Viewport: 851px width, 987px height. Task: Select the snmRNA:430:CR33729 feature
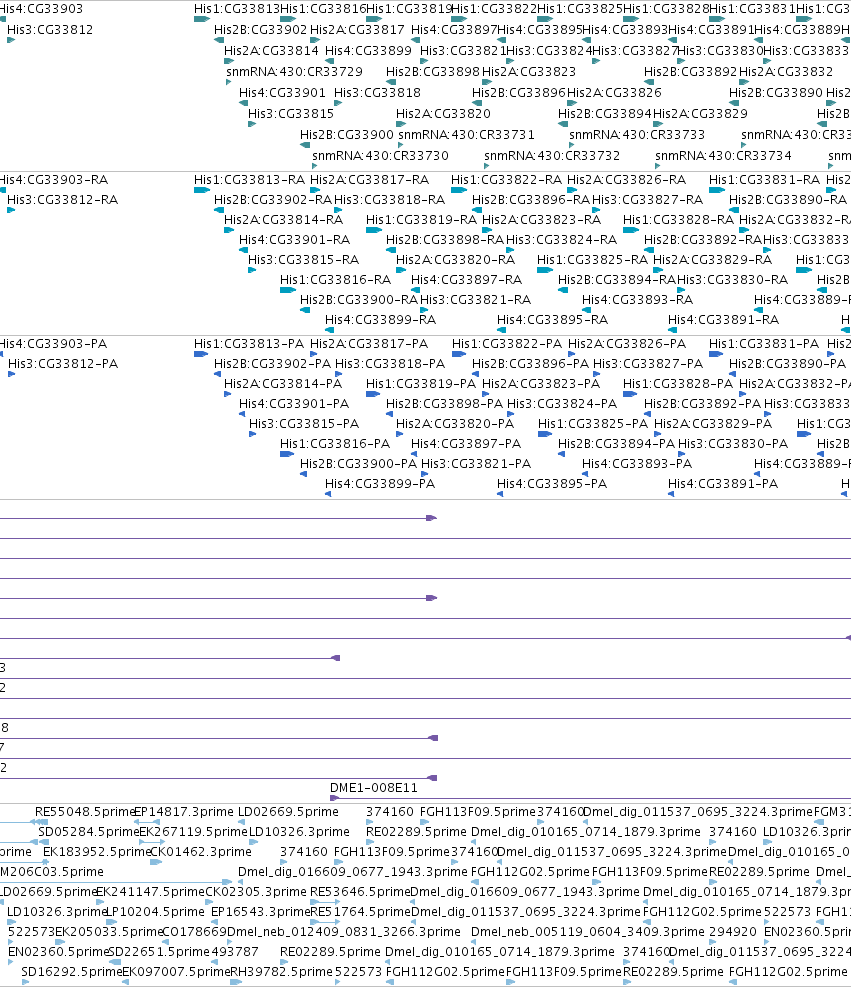click(295, 72)
